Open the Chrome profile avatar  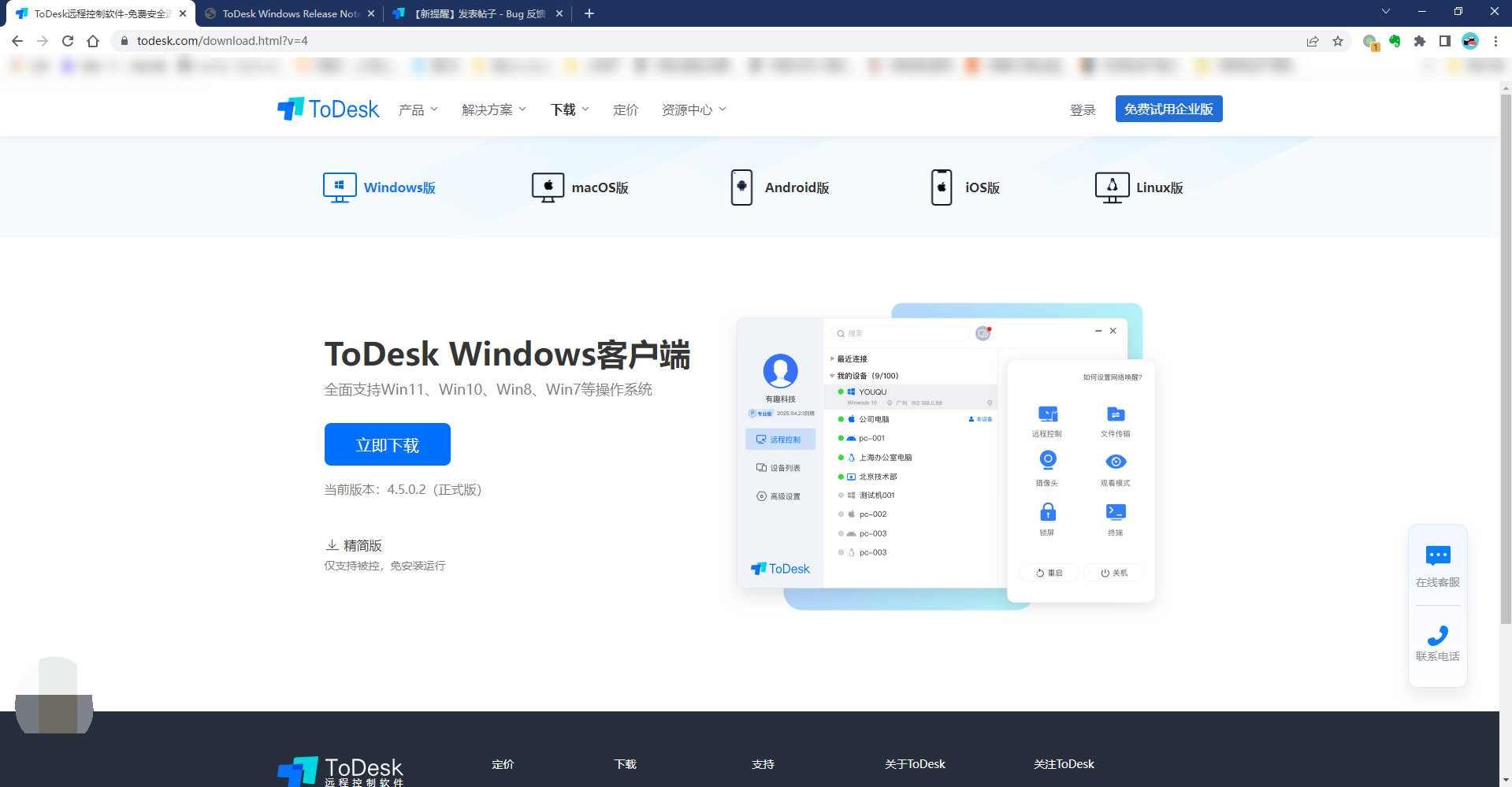[1470, 41]
